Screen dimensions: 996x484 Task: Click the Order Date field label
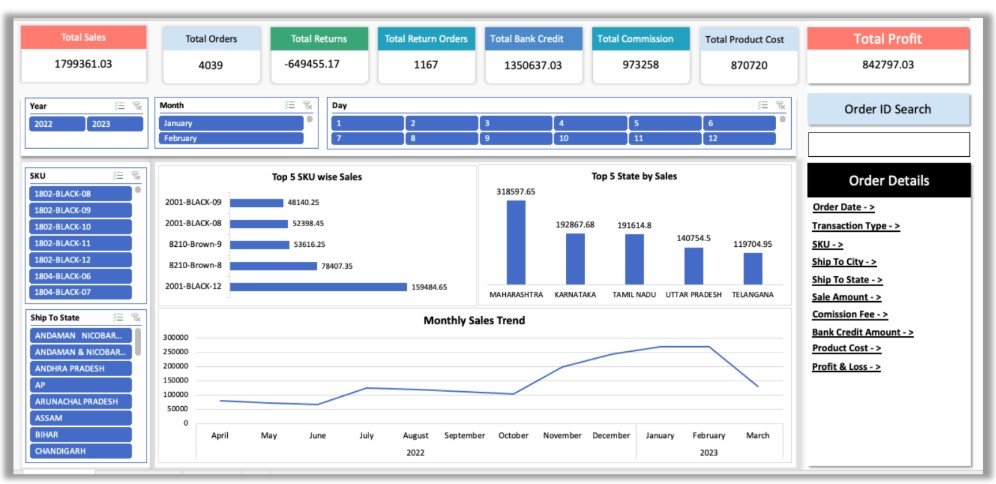tap(844, 207)
